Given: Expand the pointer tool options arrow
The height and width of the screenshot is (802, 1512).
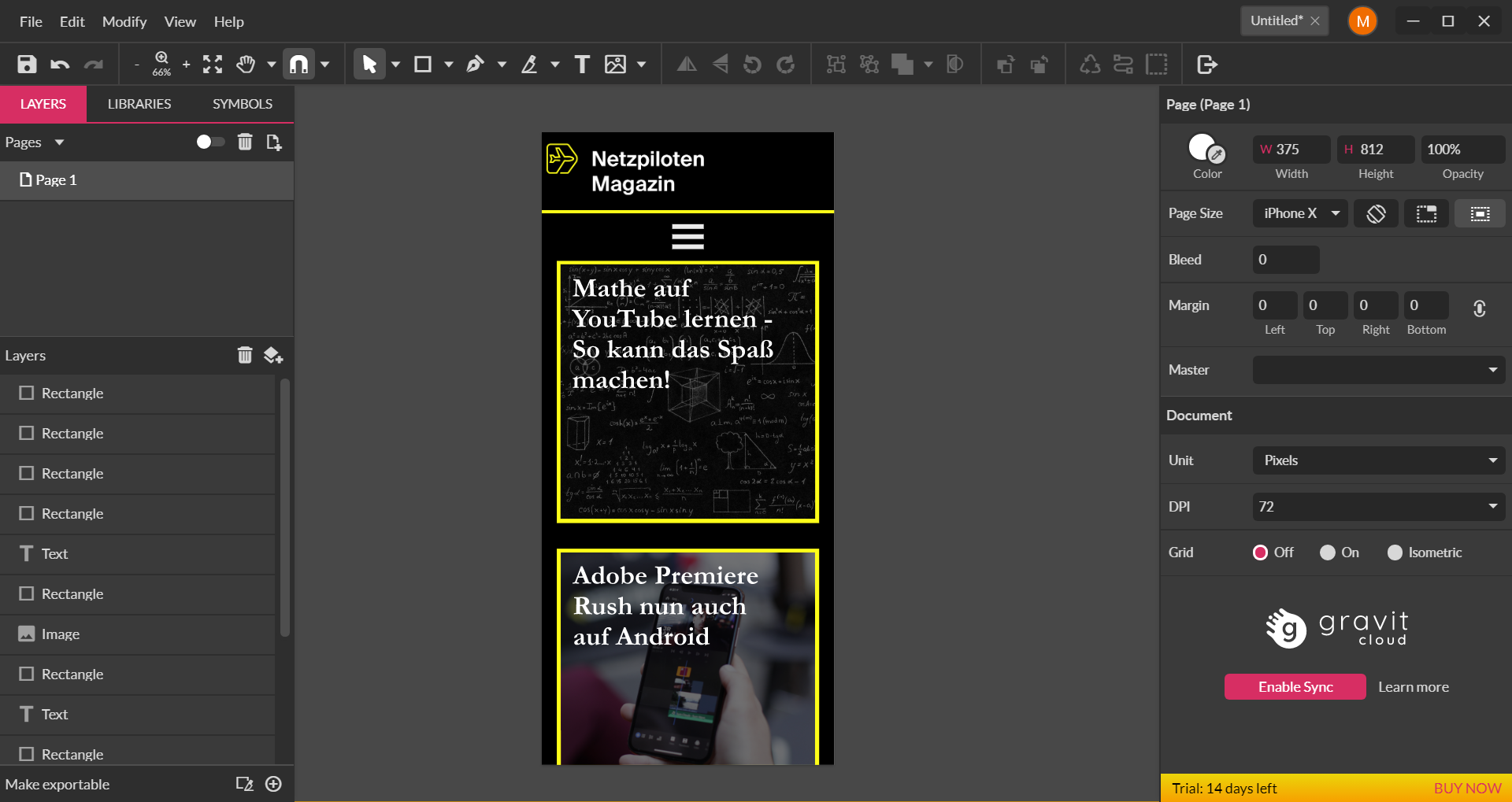Looking at the screenshot, I should (x=395, y=65).
